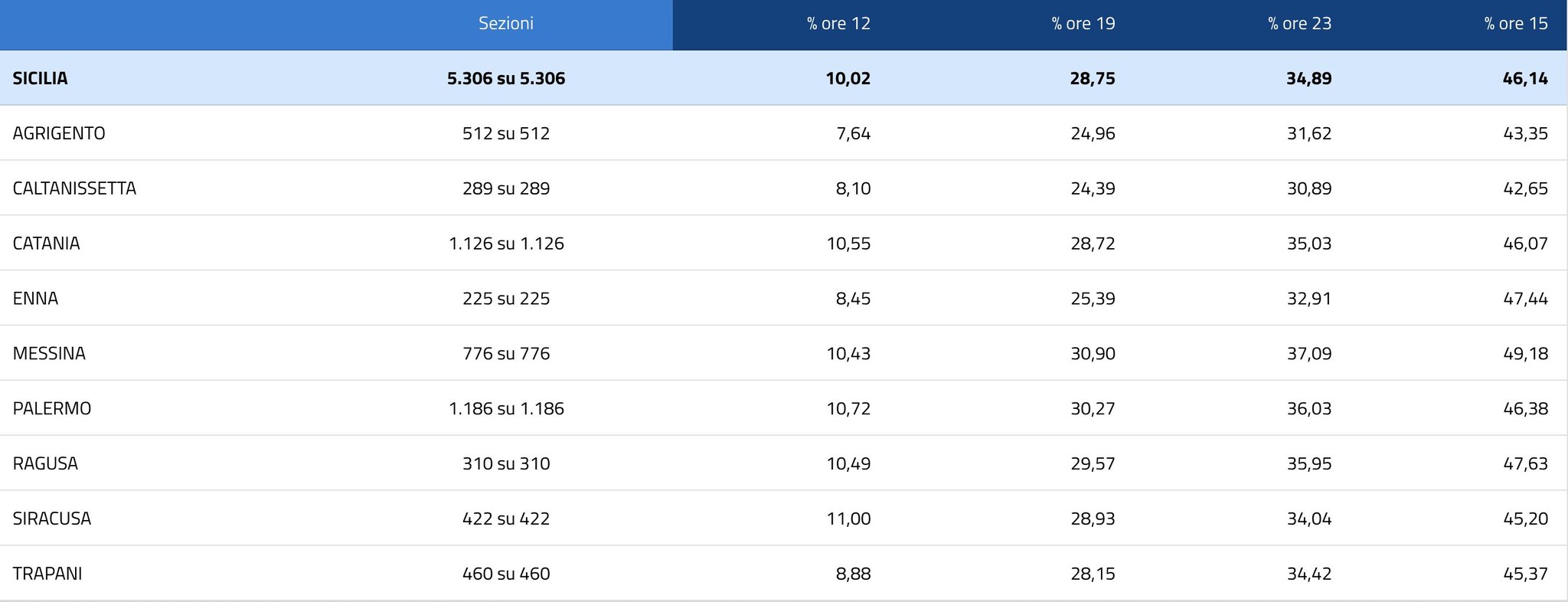Select Palermo's 1.186 su 1.186 sections cell

click(x=505, y=409)
